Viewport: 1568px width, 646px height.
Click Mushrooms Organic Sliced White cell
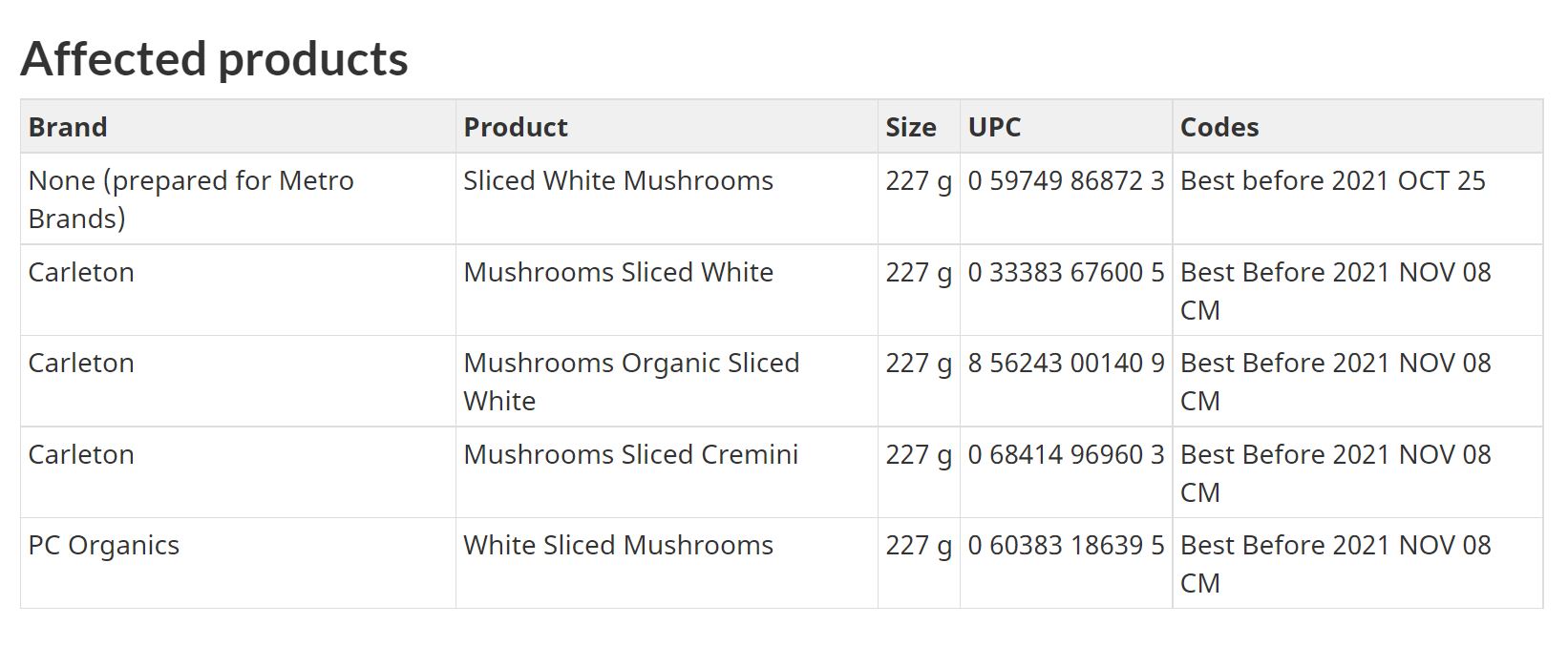click(667, 381)
